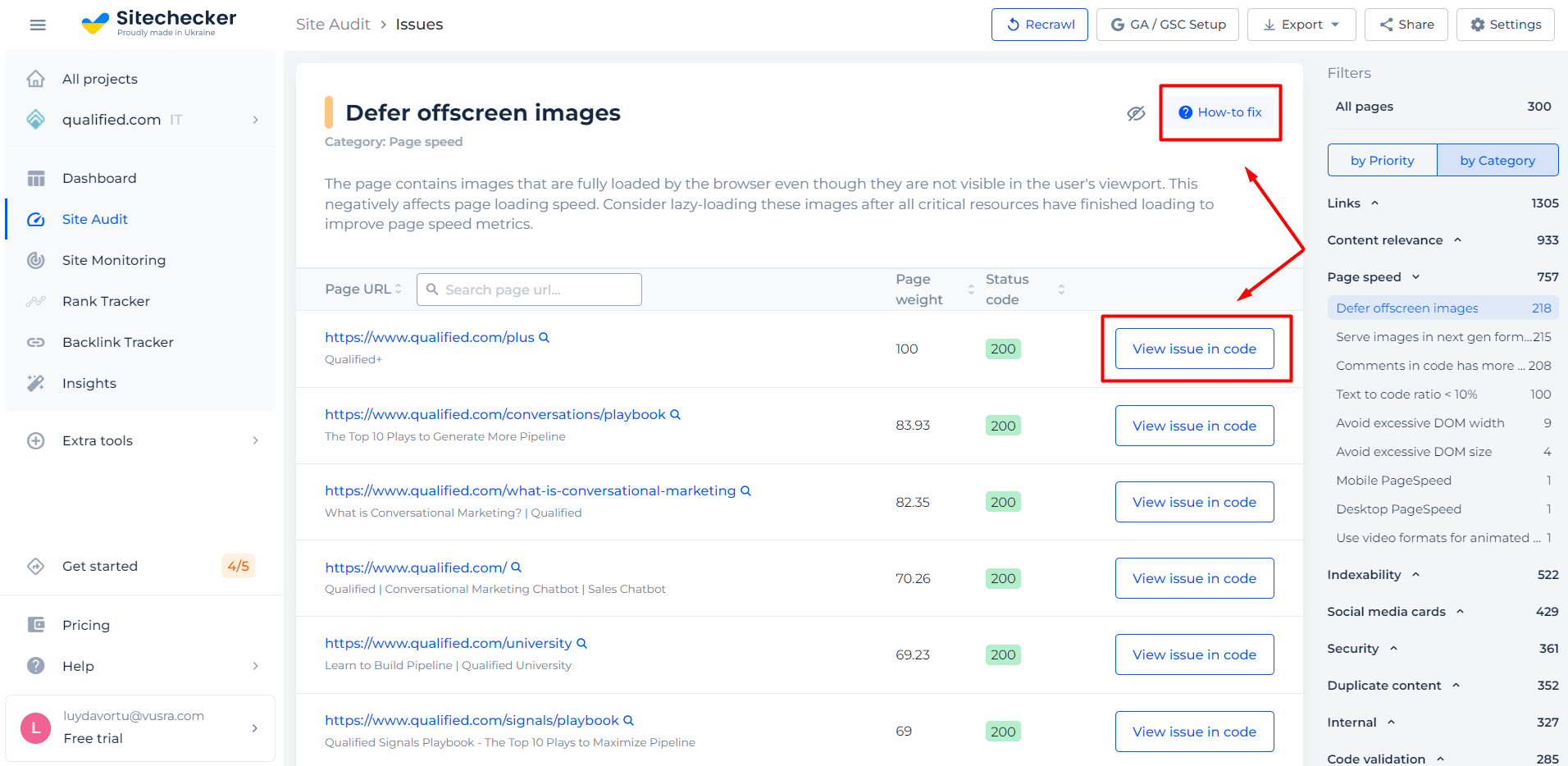
Task: Select the All pages filter
Action: [1443, 107]
